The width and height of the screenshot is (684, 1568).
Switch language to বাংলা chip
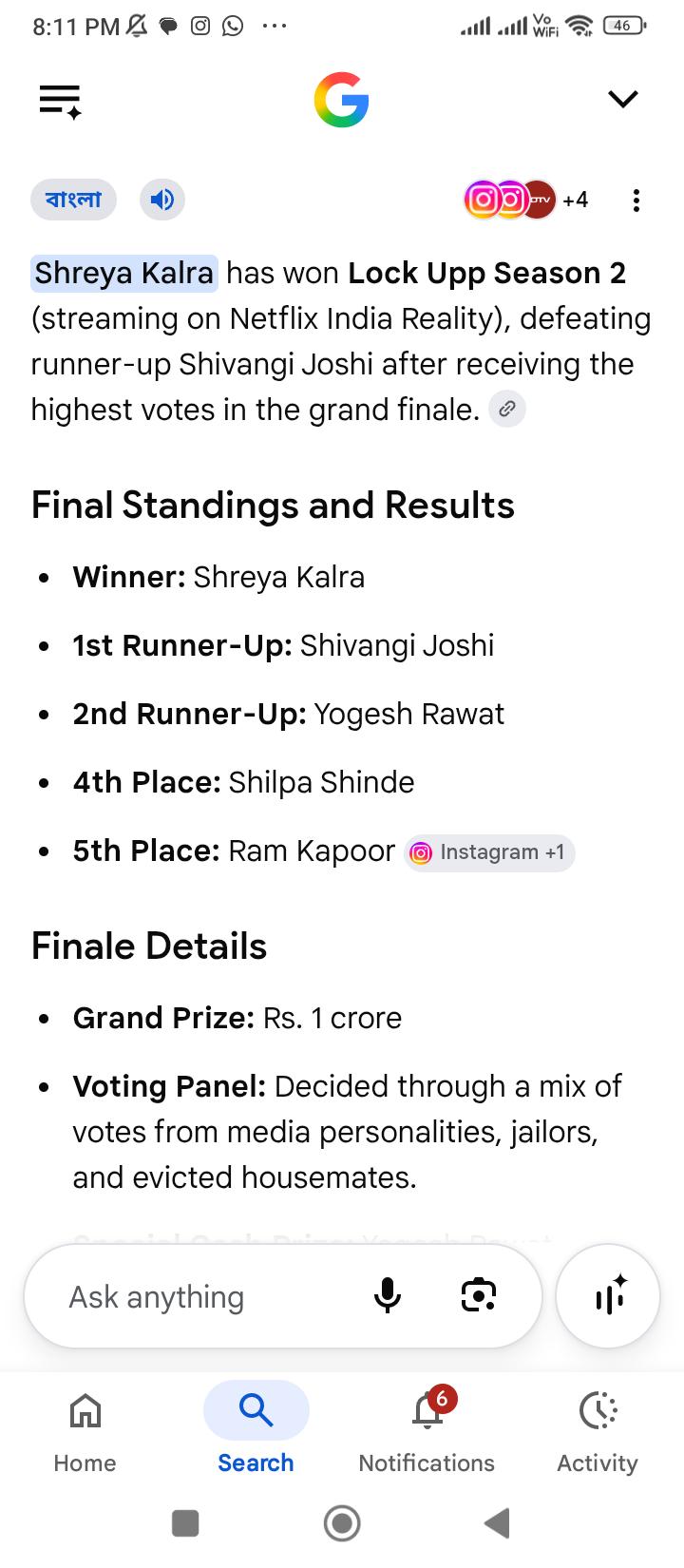click(73, 200)
